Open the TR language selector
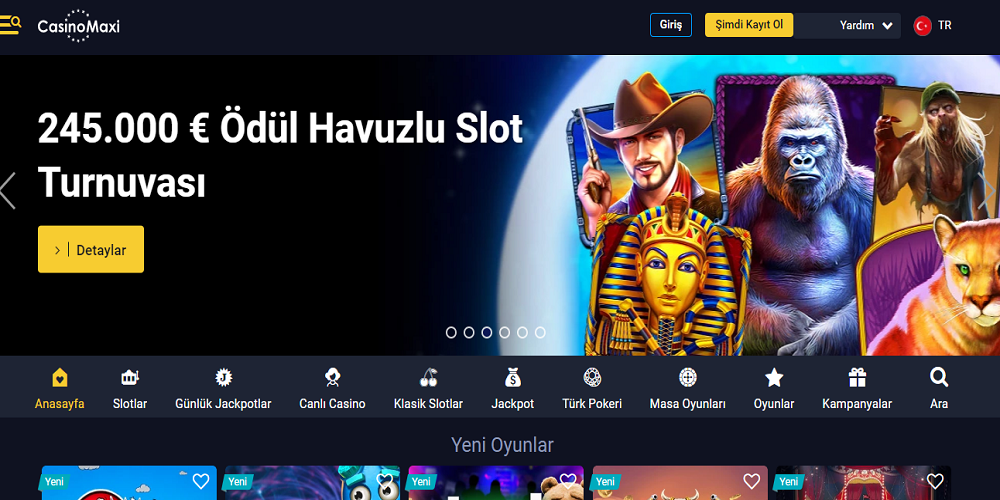Screen dimensions: 1000x500 (932, 26)
